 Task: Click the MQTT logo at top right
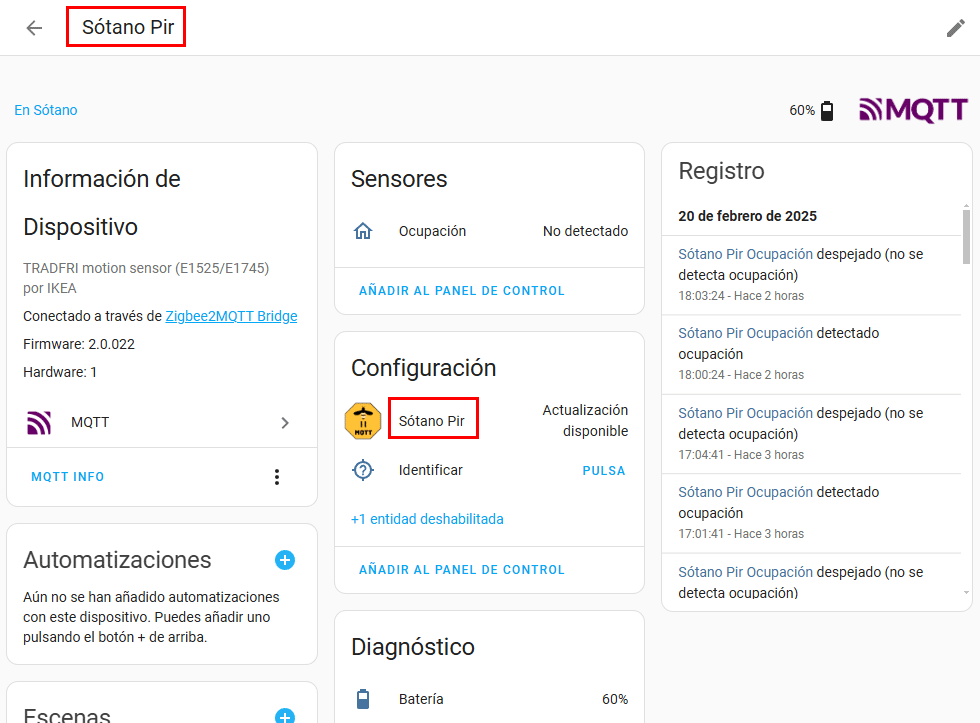[913, 110]
